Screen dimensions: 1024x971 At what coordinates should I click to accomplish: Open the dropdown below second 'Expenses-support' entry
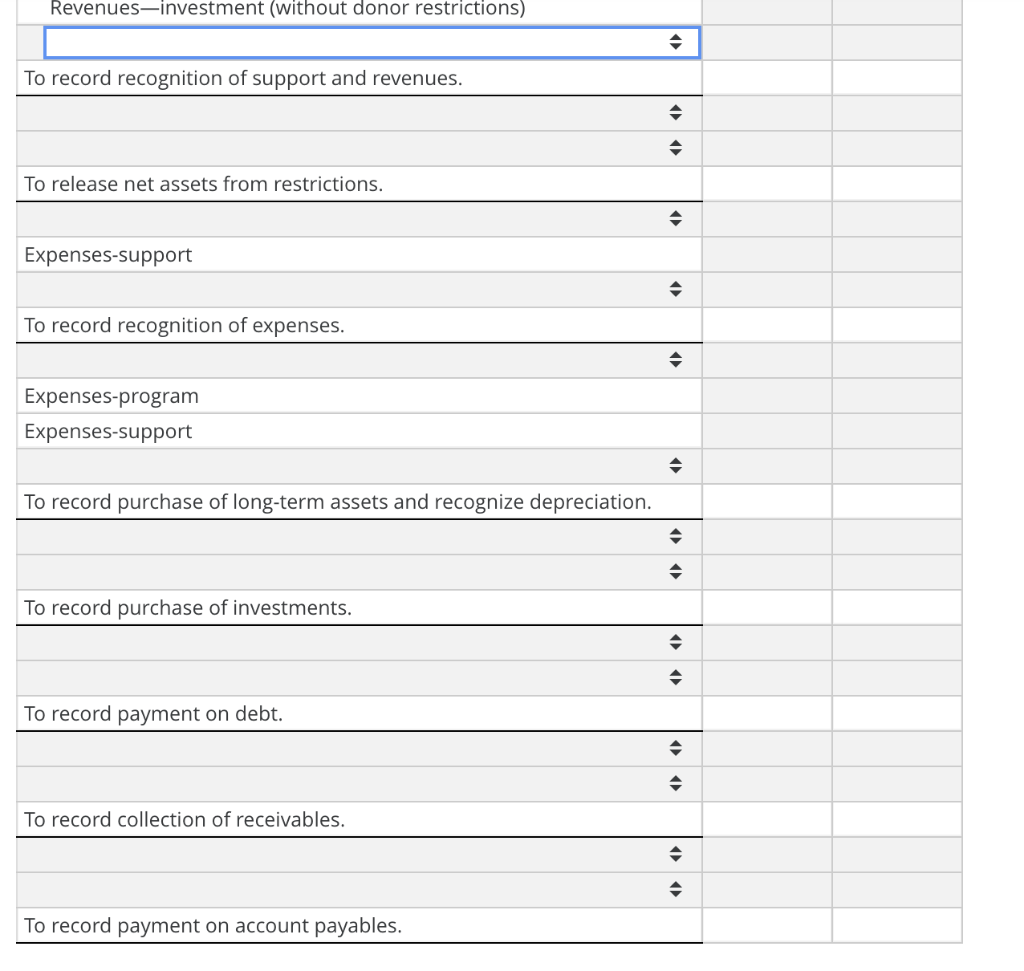pyautogui.click(x=677, y=465)
